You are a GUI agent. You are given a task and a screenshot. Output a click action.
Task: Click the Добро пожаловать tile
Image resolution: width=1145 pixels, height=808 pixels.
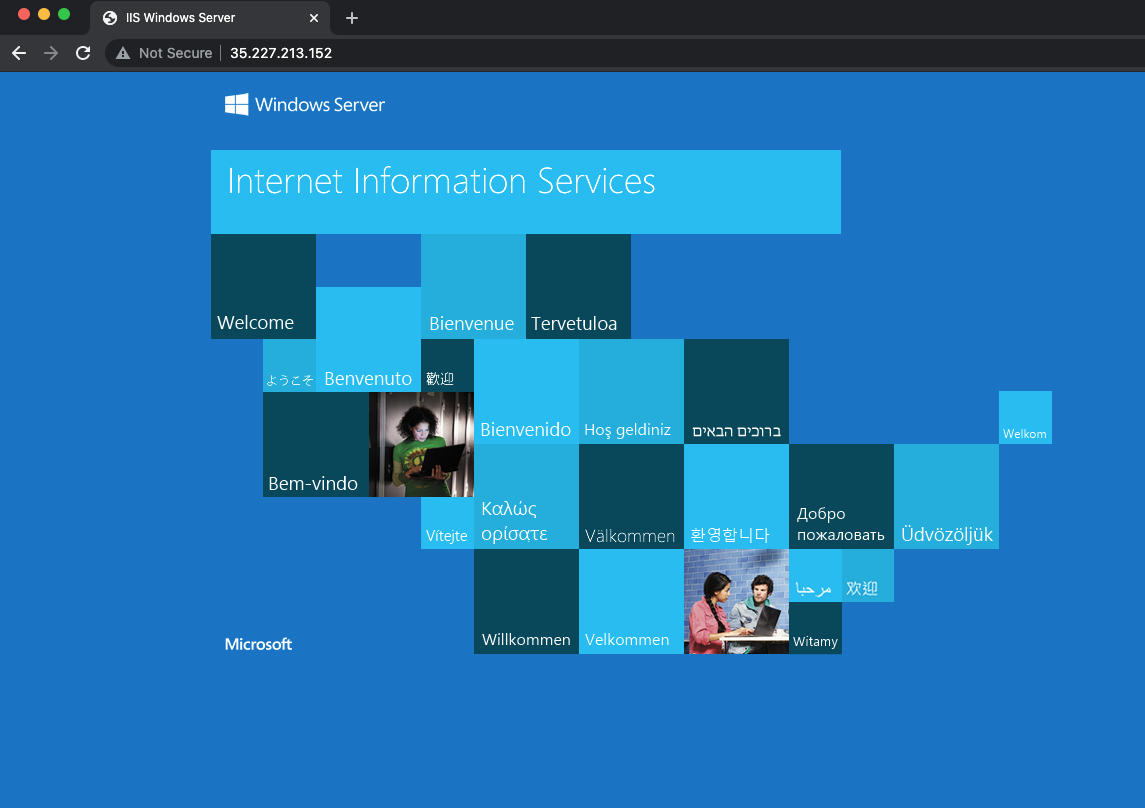pyautogui.click(x=841, y=496)
